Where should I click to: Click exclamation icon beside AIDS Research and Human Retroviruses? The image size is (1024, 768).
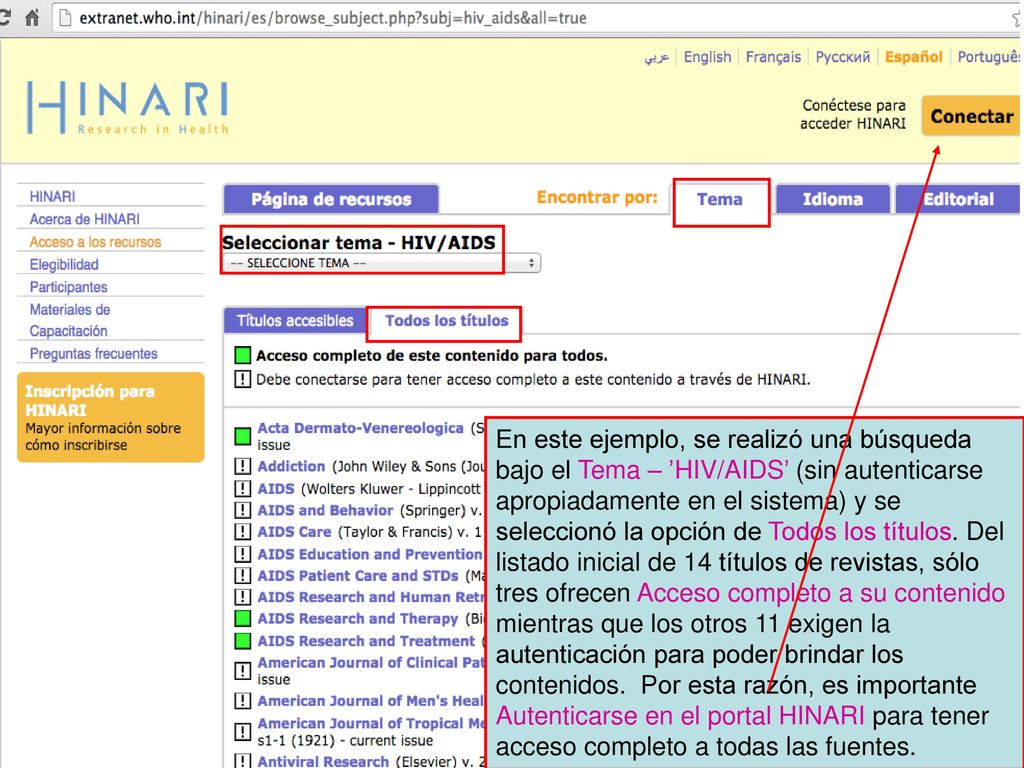point(242,597)
